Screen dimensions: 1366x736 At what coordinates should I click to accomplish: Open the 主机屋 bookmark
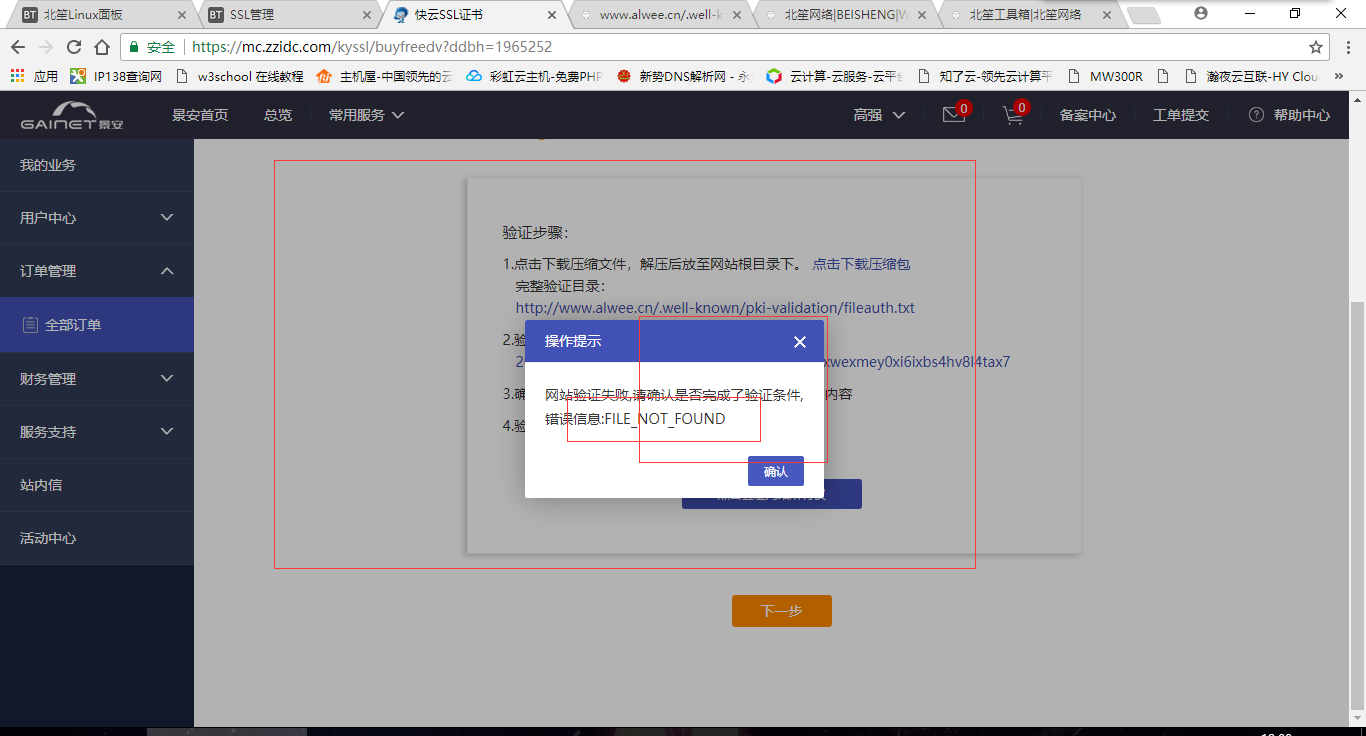pos(384,76)
